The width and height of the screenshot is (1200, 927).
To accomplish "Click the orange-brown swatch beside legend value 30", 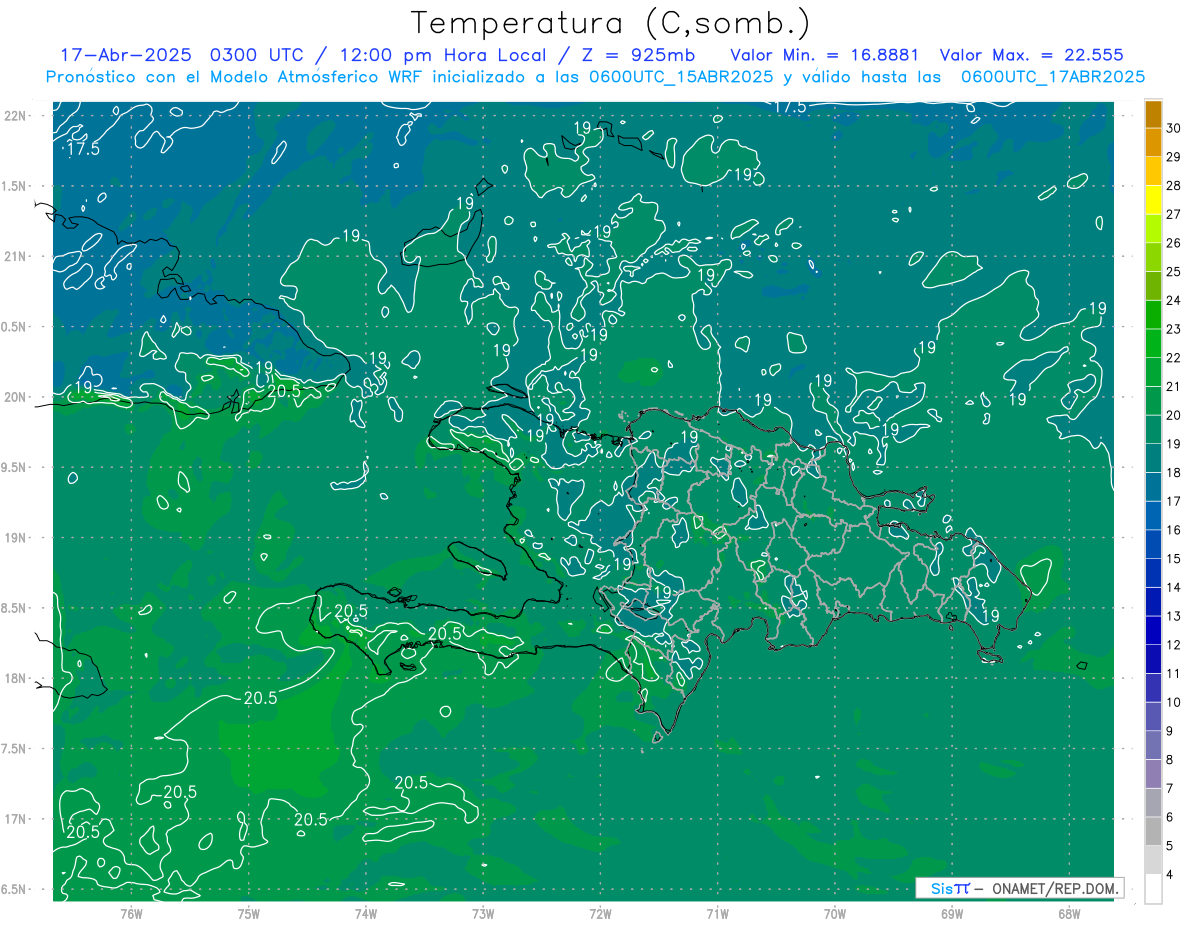I will click(x=1153, y=115).
